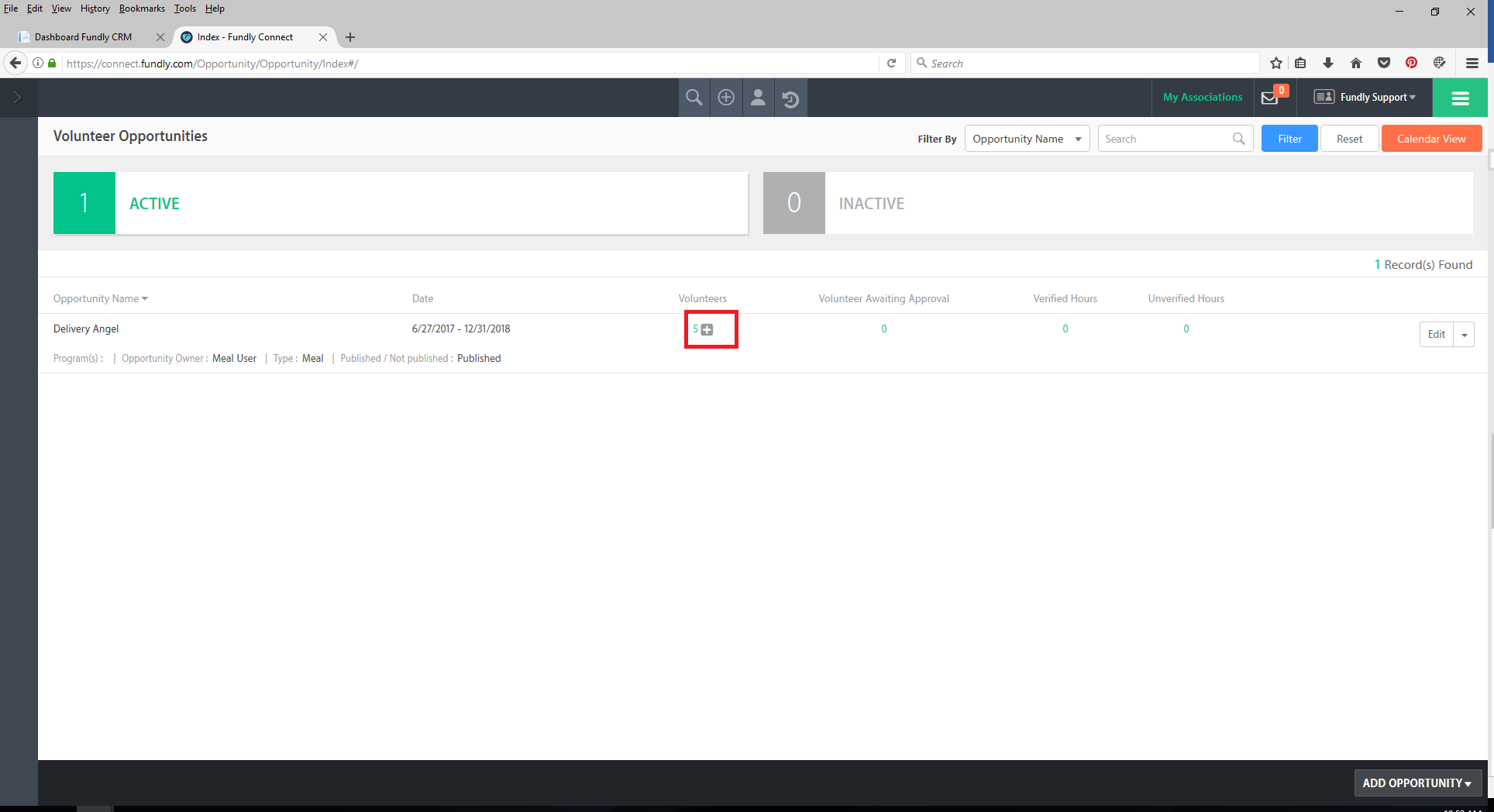Click the magnifier in the filter search box
The height and width of the screenshot is (812, 1494).
tap(1238, 139)
